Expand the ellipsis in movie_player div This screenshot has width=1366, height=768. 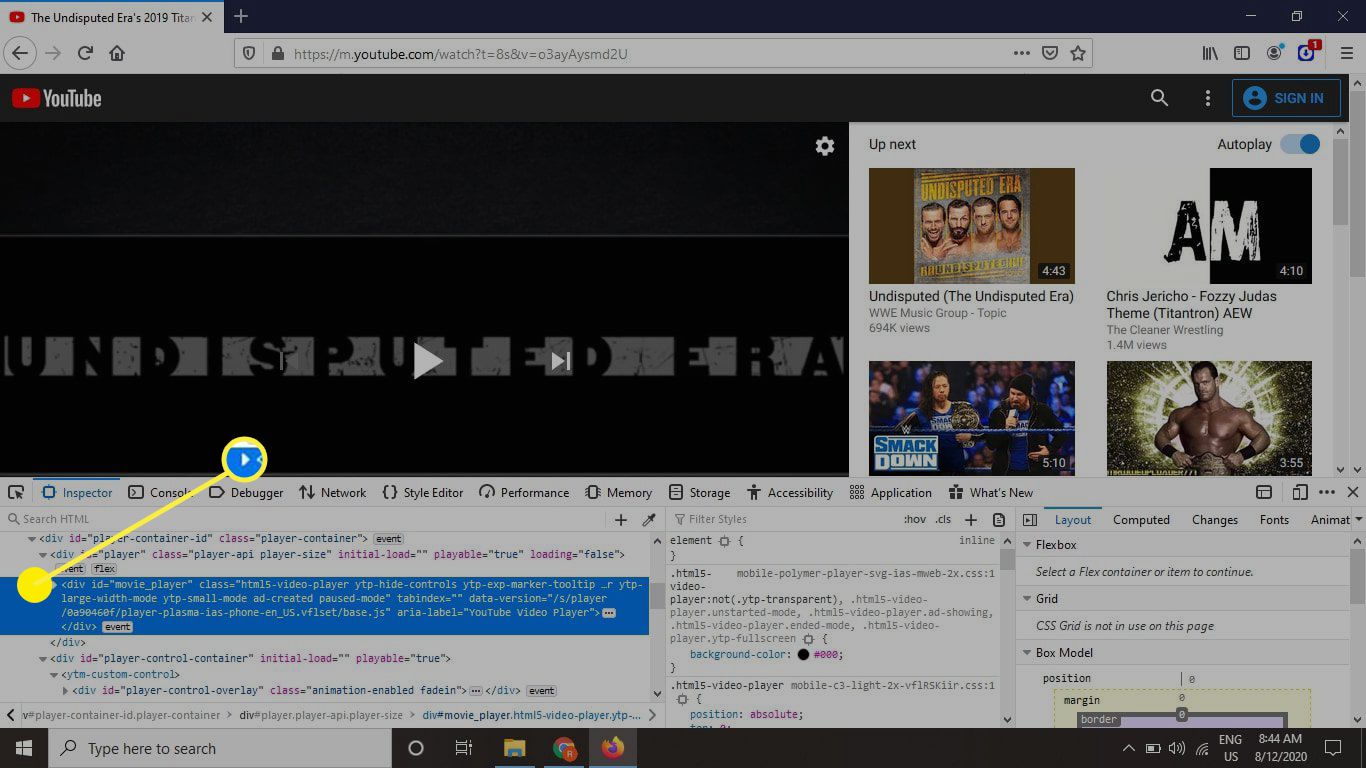[609, 612]
